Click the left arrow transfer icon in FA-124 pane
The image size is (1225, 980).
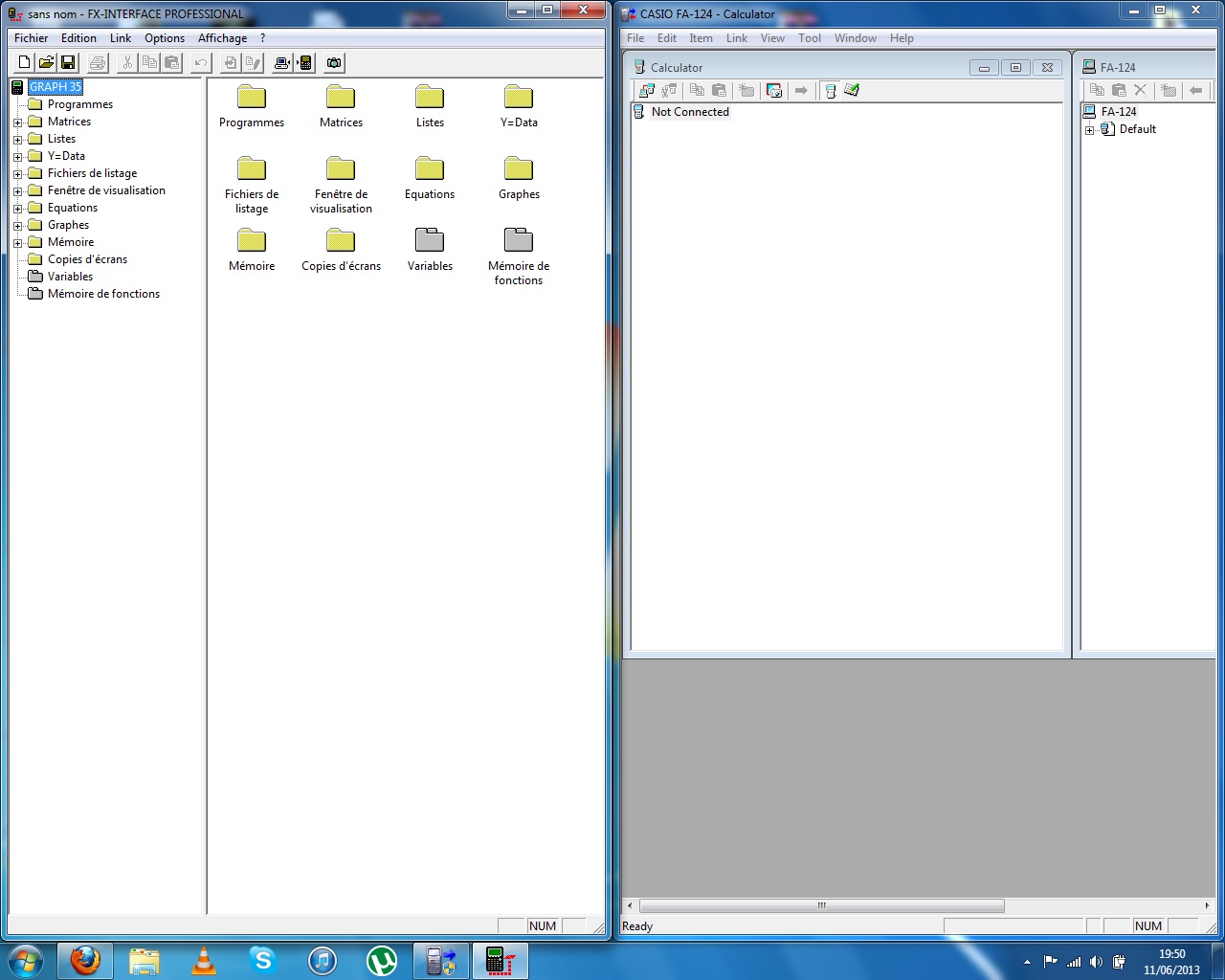[x=1195, y=90]
